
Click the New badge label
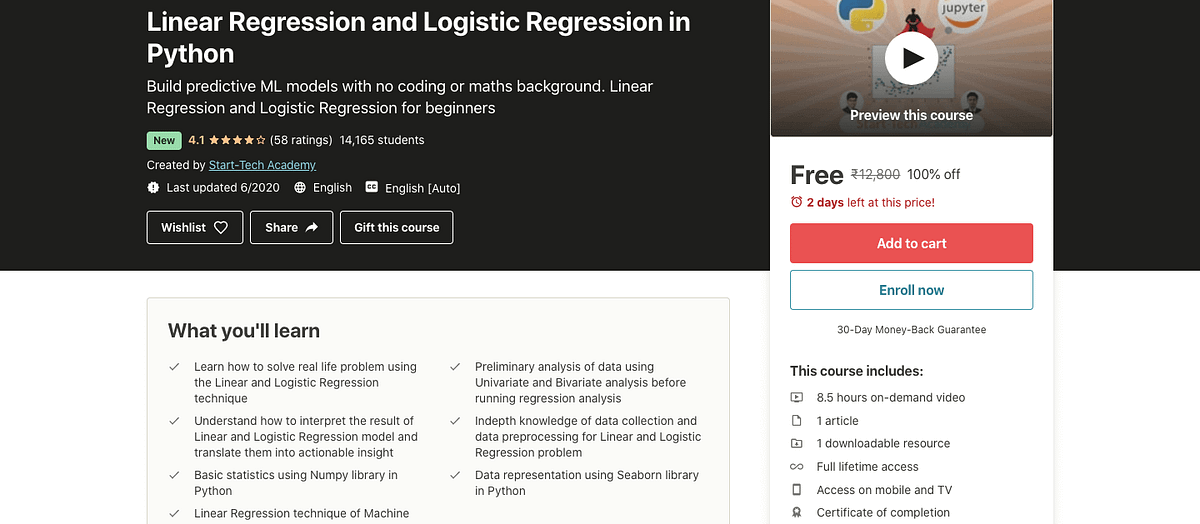point(164,140)
